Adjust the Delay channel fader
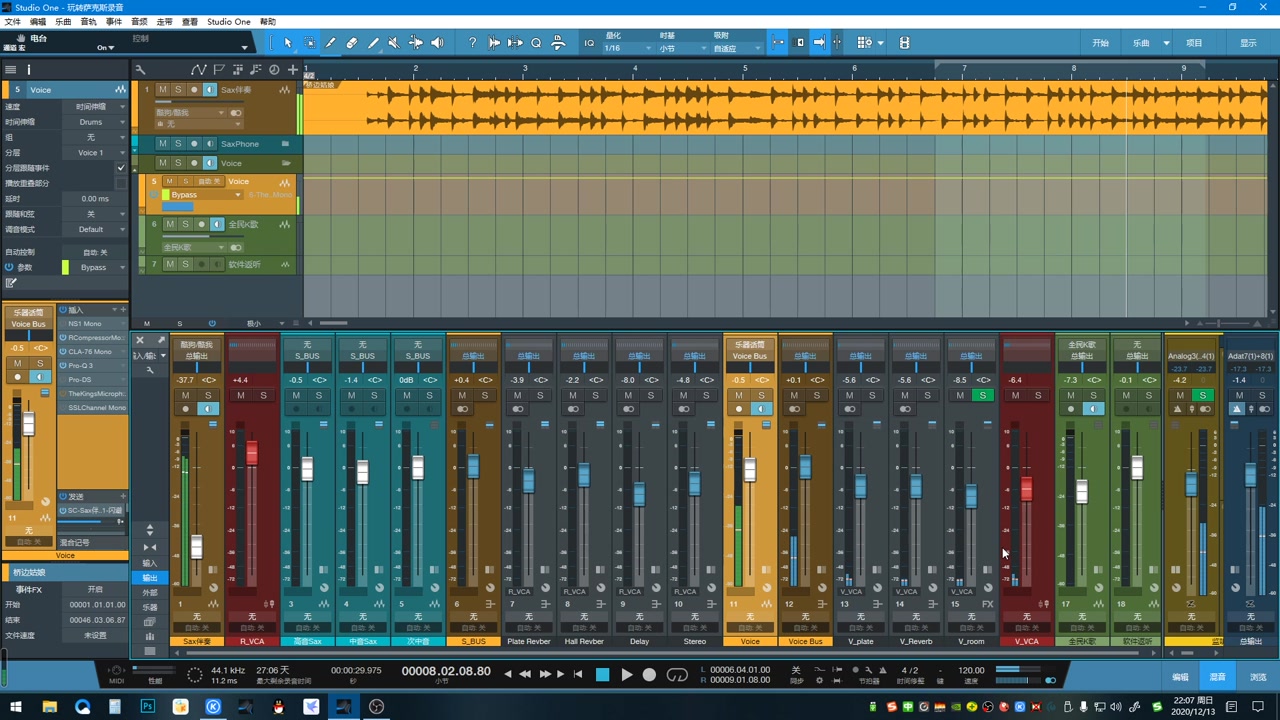 tap(639, 493)
